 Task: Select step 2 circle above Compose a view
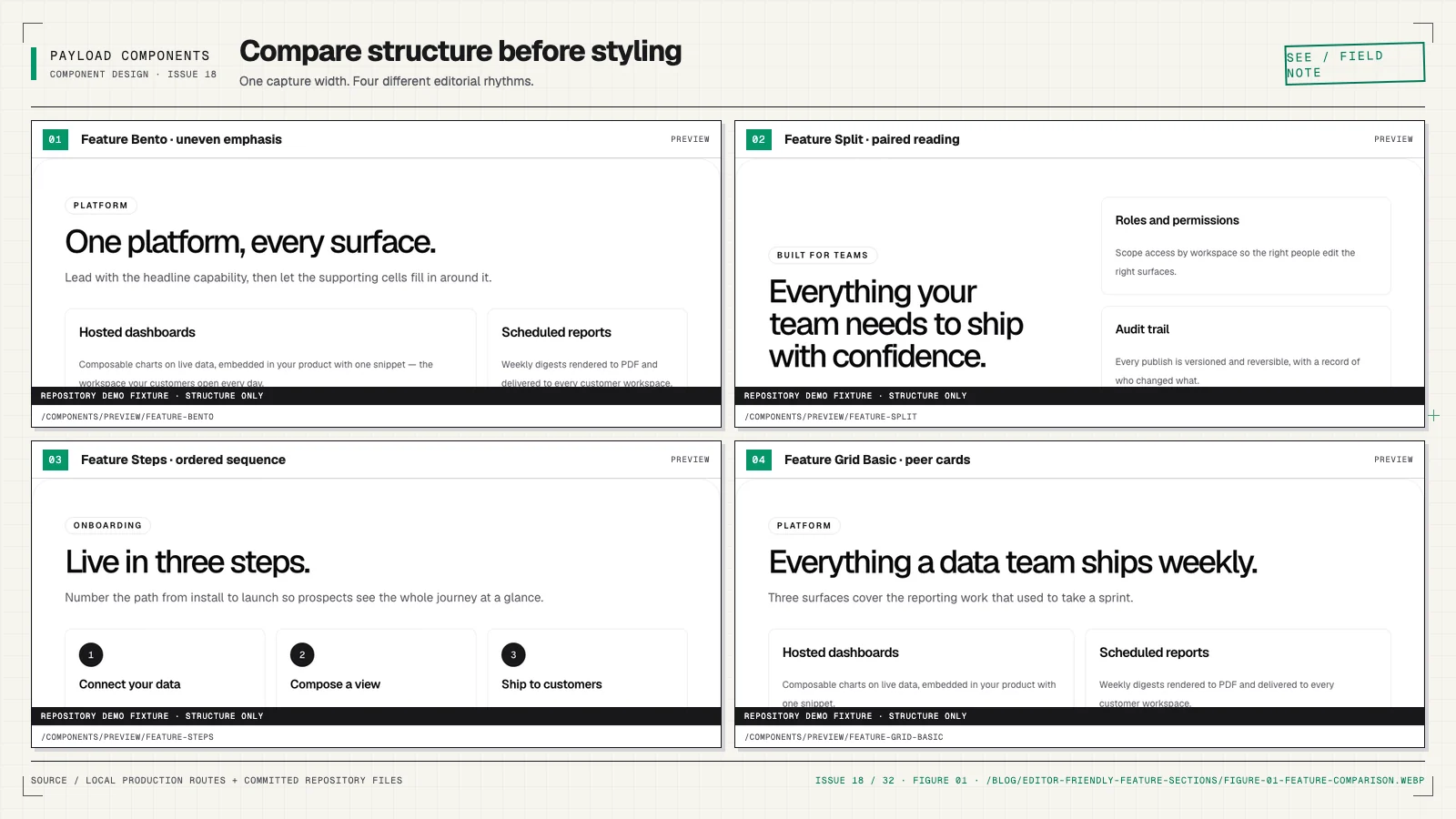click(302, 654)
